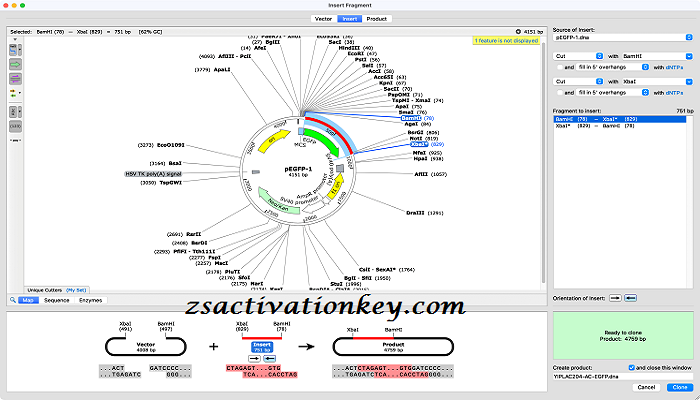The height and width of the screenshot is (400, 700).
Task: Switch to the Insert tab
Action: pyautogui.click(x=350, y=19)
